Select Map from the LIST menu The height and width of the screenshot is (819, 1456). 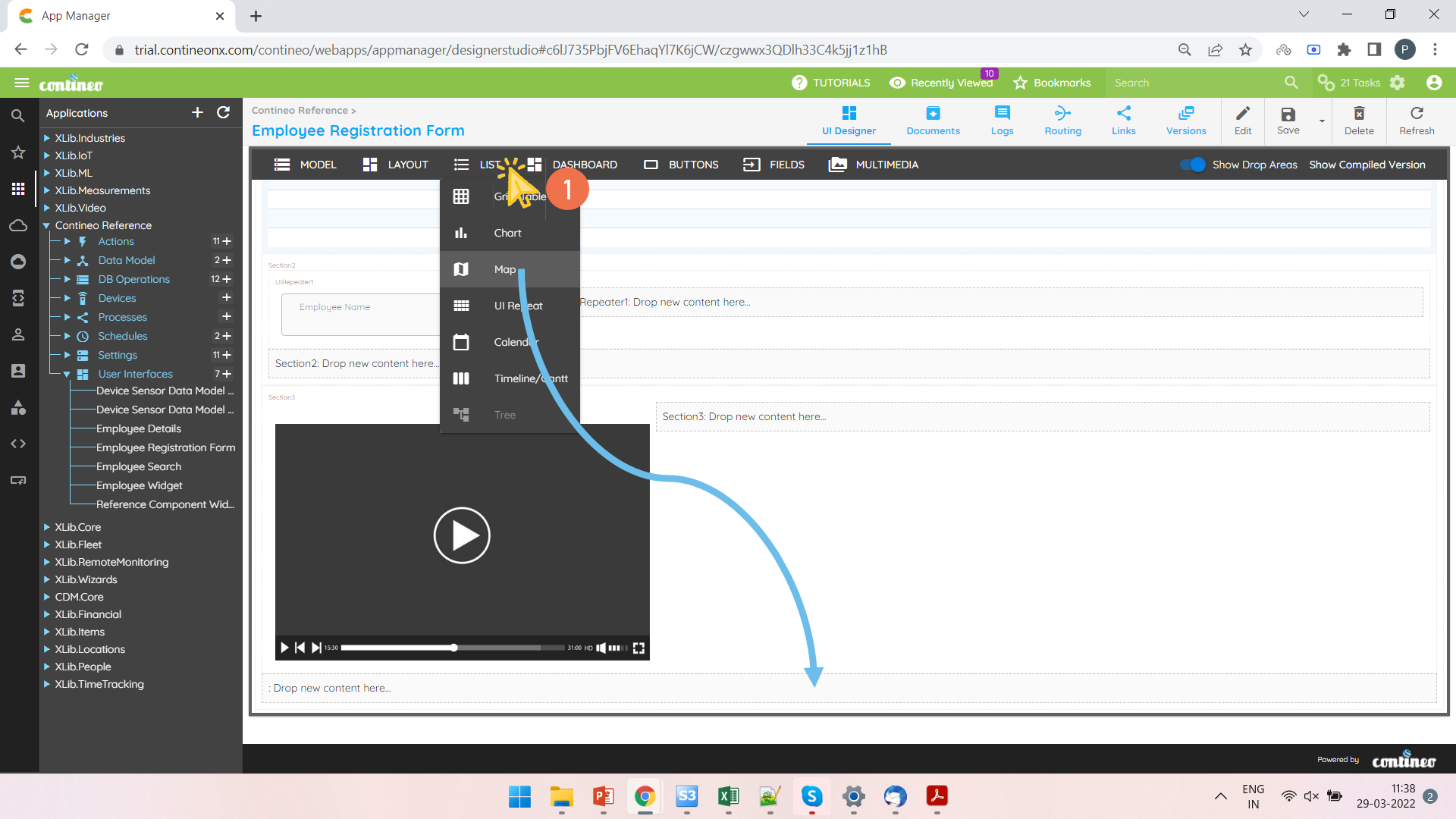point(505,269)
